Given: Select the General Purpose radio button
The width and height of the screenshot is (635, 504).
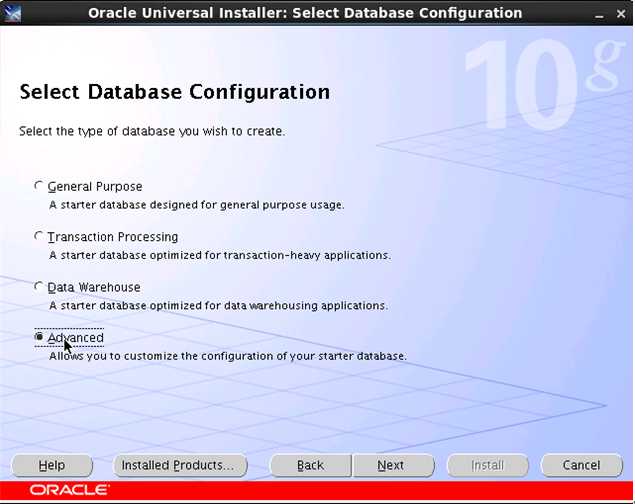Looking at the screenshot, I should (x=39, y=186).
